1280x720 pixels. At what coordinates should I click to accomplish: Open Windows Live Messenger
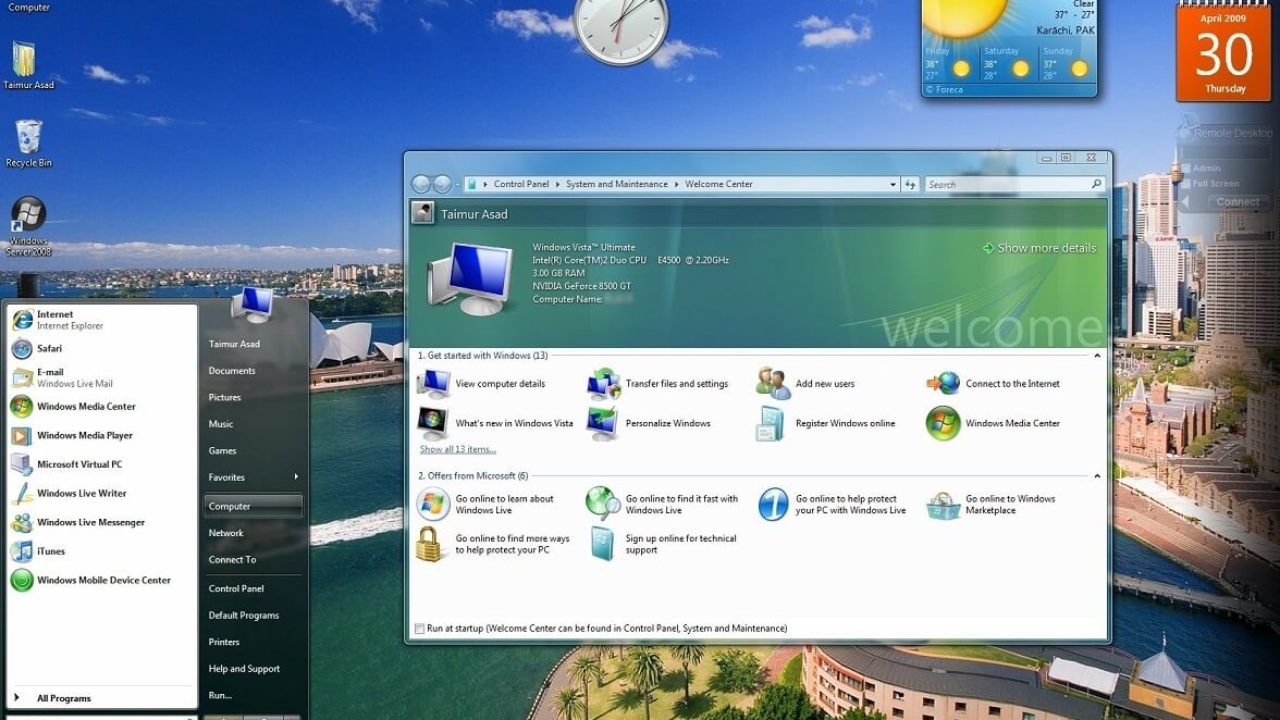100,523
